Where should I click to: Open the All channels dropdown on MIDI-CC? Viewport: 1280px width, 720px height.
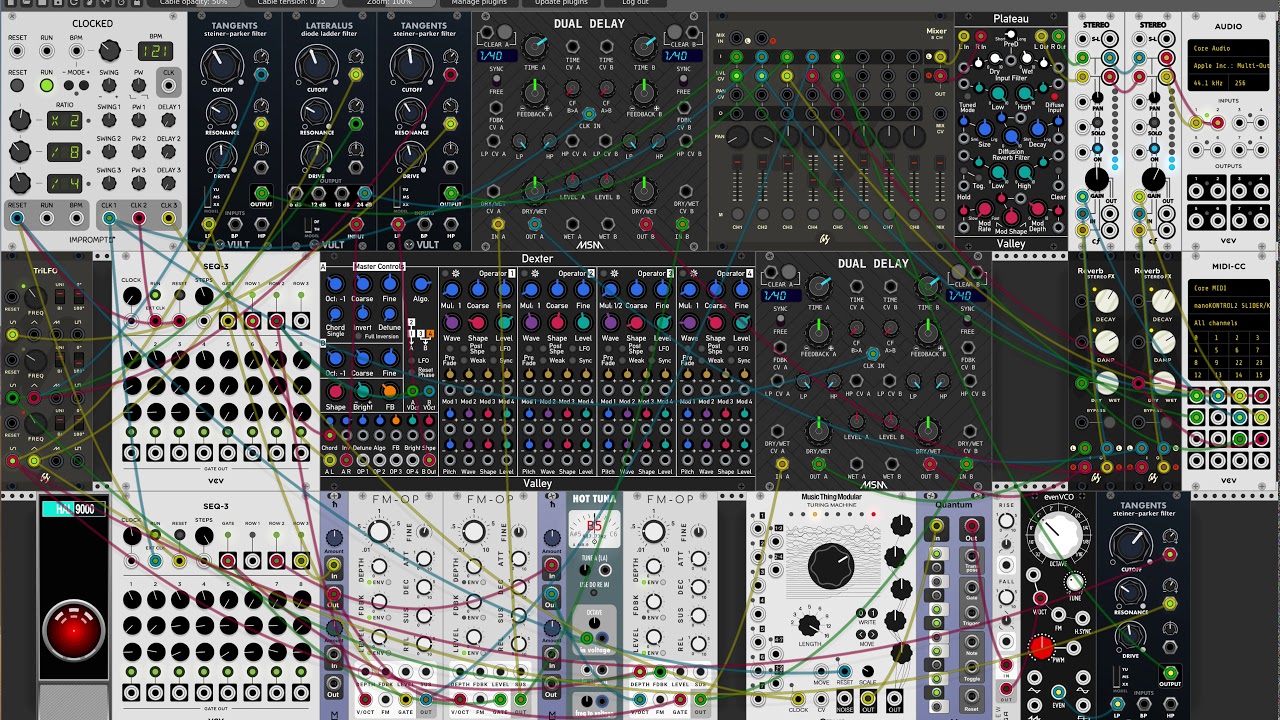[x=1228, y=323]
